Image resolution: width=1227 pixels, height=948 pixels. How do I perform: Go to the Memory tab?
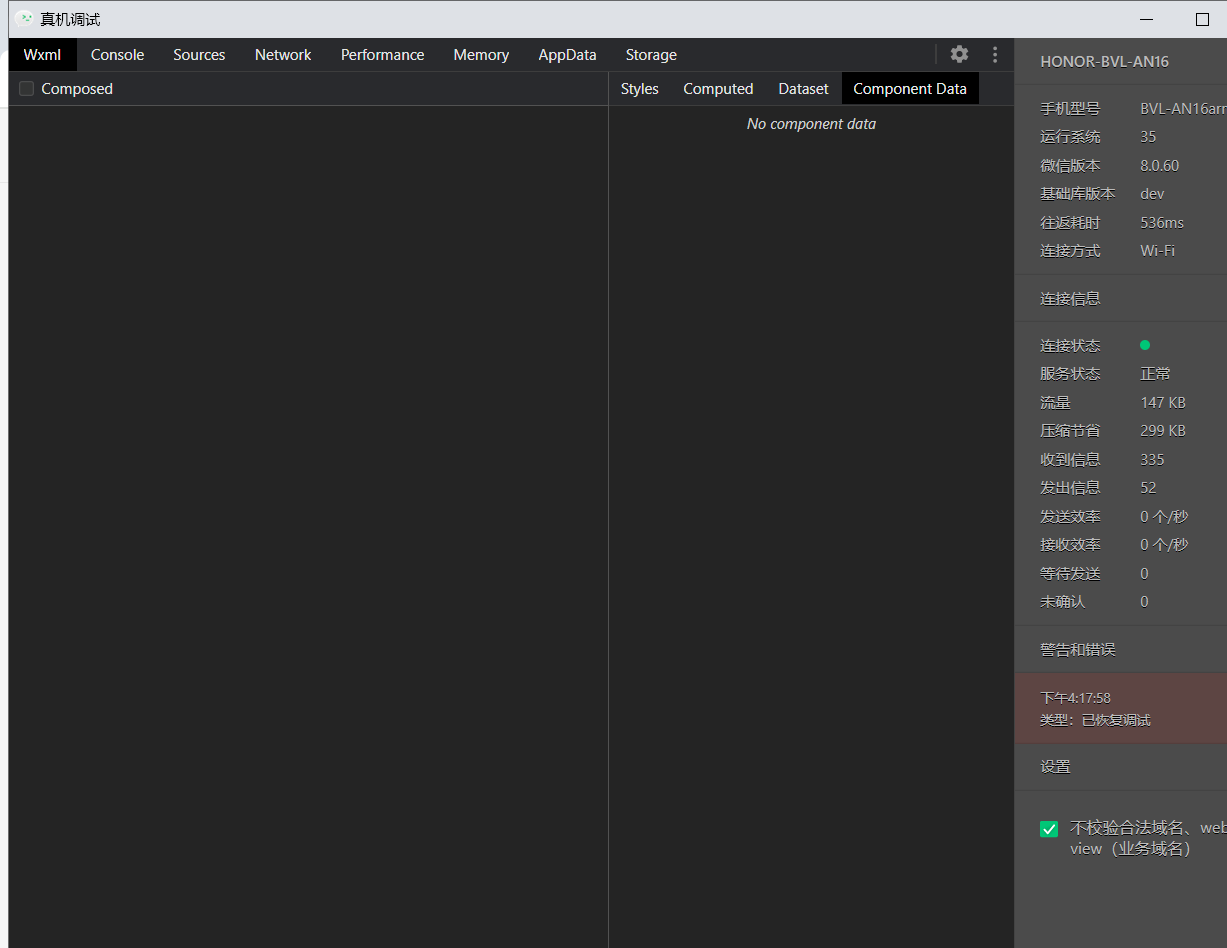(x=481, y=55)
